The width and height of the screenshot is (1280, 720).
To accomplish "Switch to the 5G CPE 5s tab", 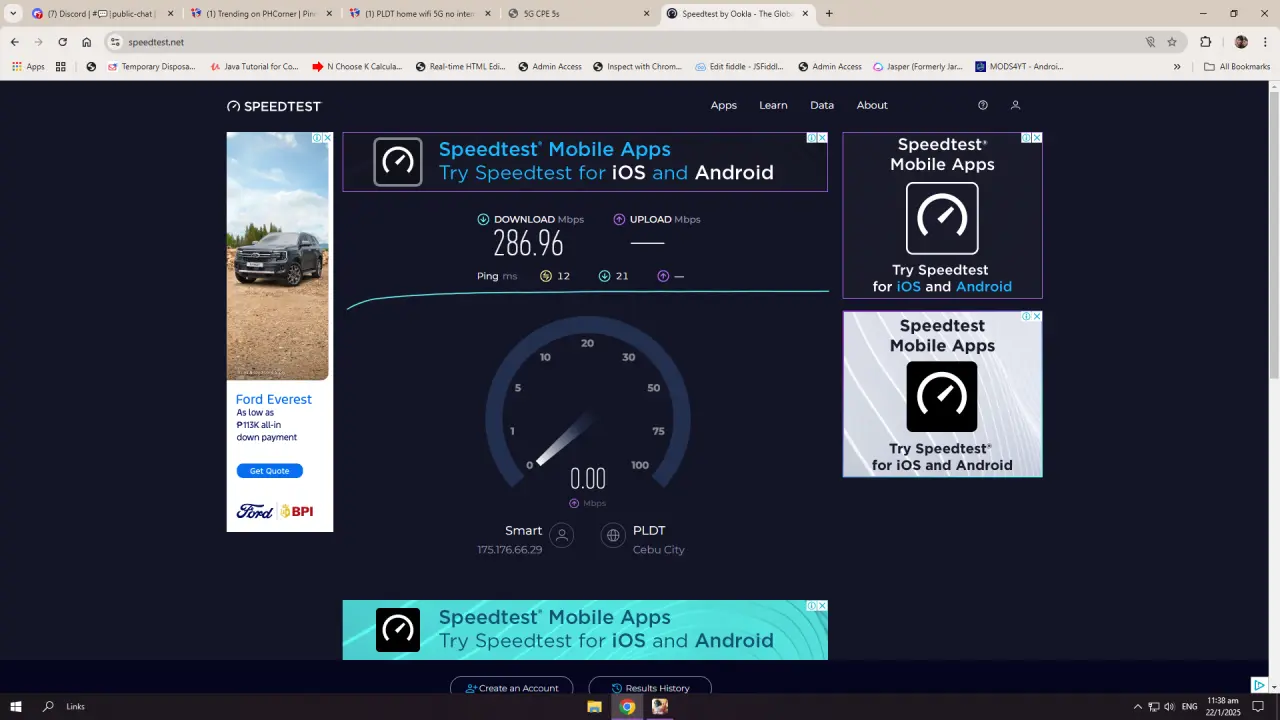I will click(x=580, y=14).
